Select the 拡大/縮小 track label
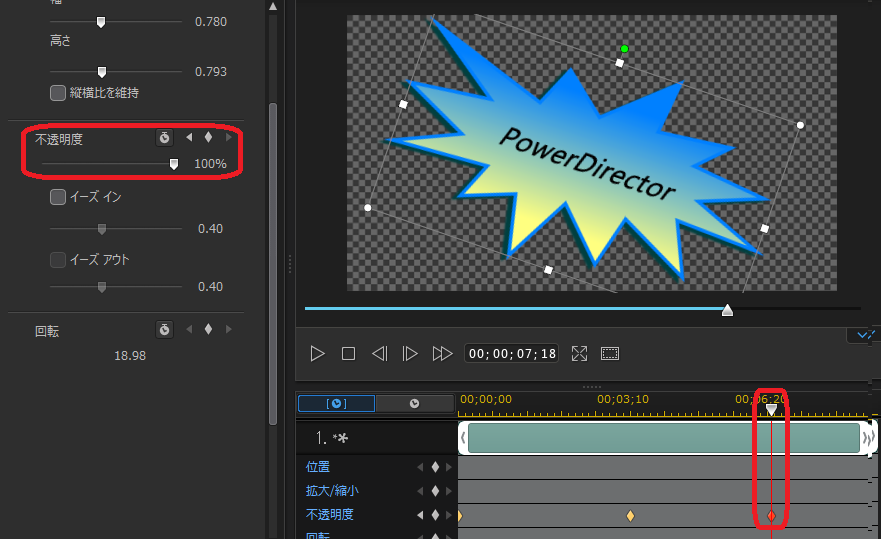 point(332,491)
